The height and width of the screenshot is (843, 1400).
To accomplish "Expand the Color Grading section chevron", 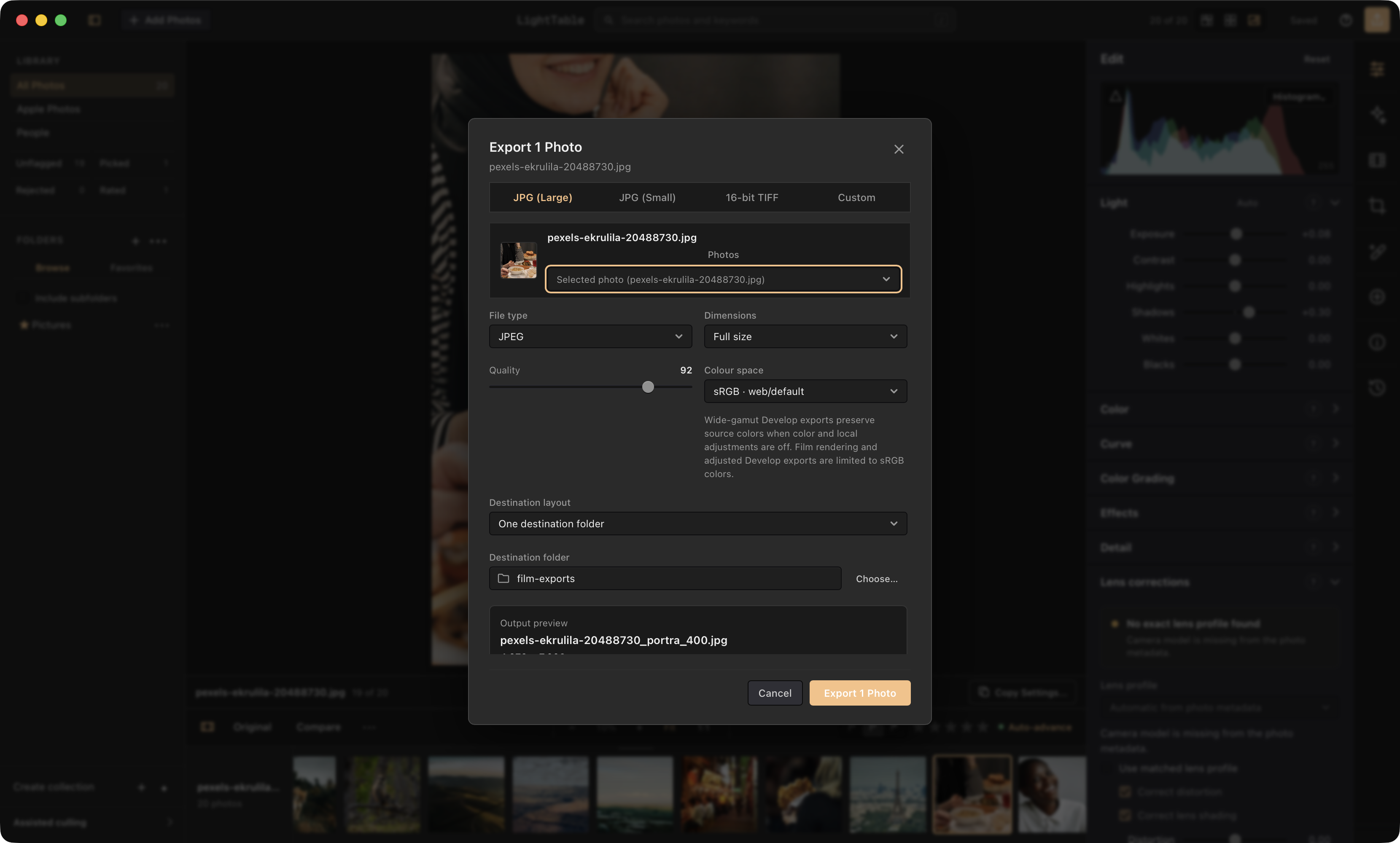I will point(1336,478).
